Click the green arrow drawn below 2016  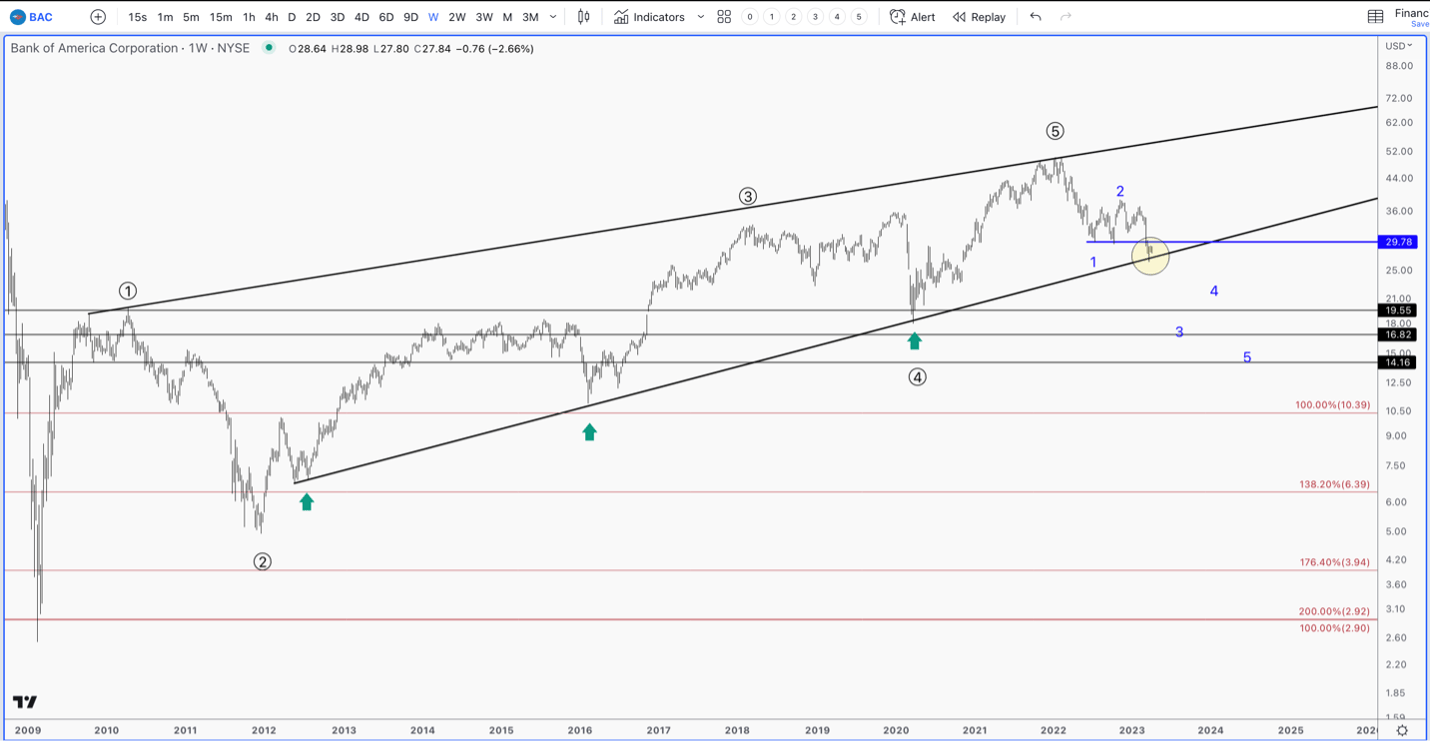[590, 432]
